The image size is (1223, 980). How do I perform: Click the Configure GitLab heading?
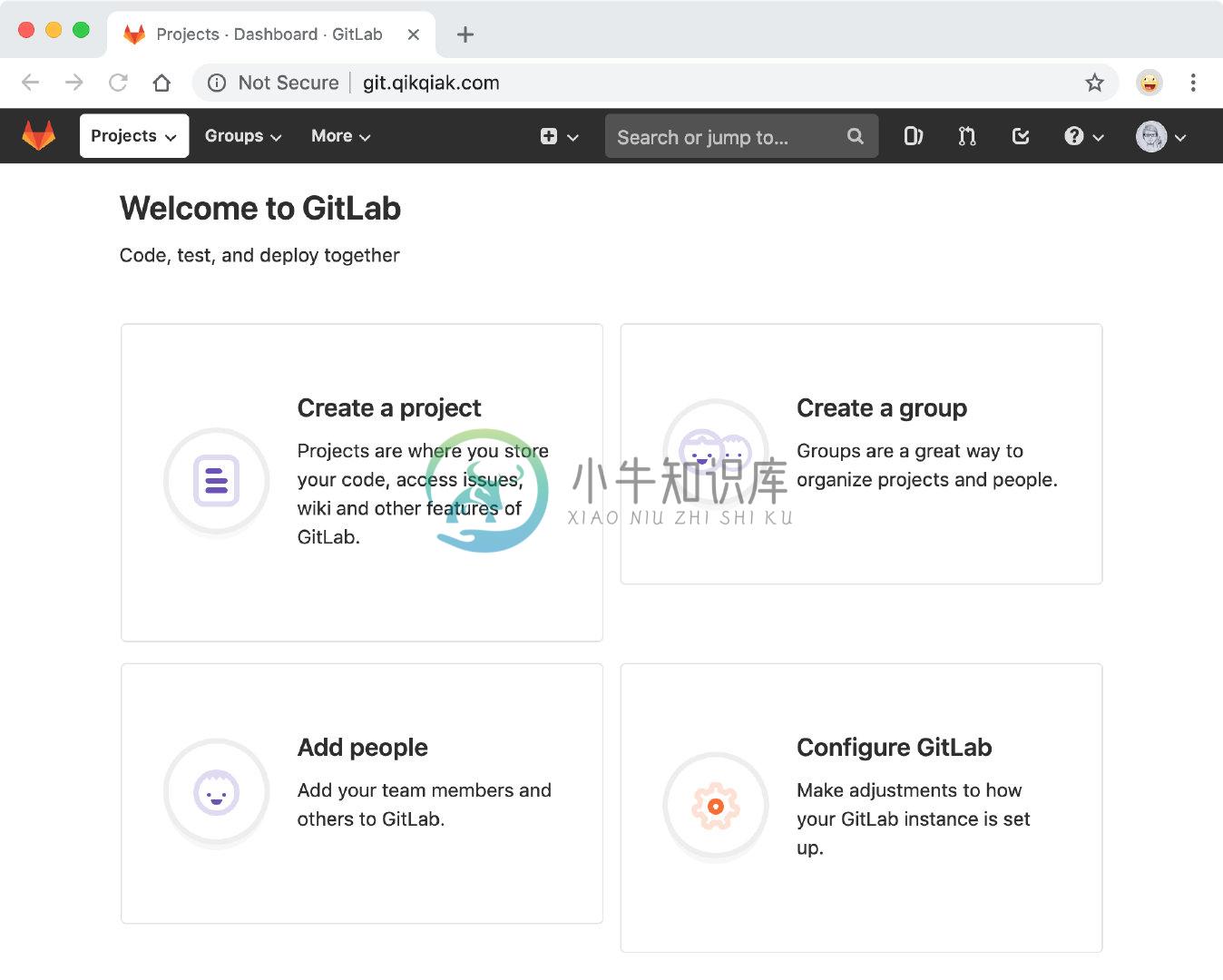[895, 748]
